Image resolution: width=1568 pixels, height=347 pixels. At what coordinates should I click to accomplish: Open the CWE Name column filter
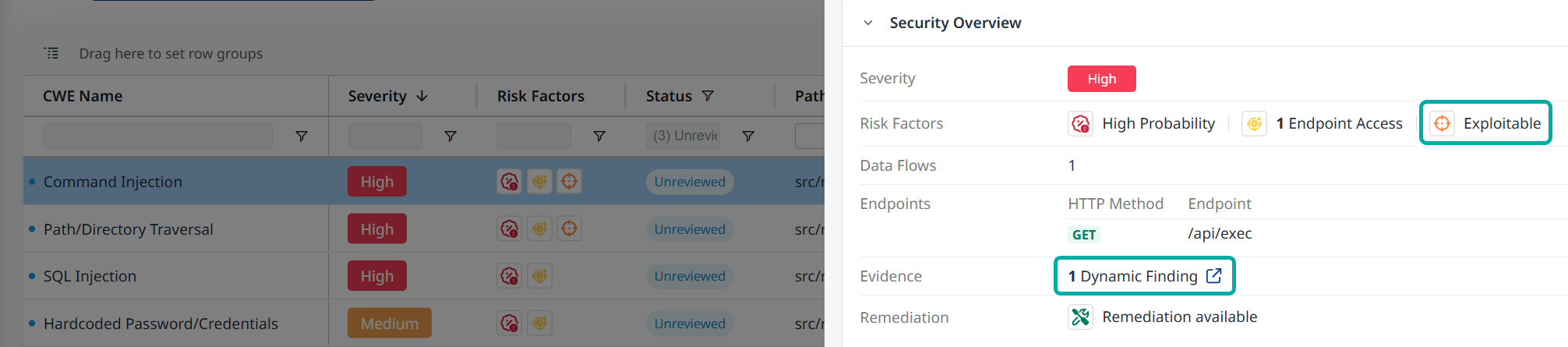302,136
